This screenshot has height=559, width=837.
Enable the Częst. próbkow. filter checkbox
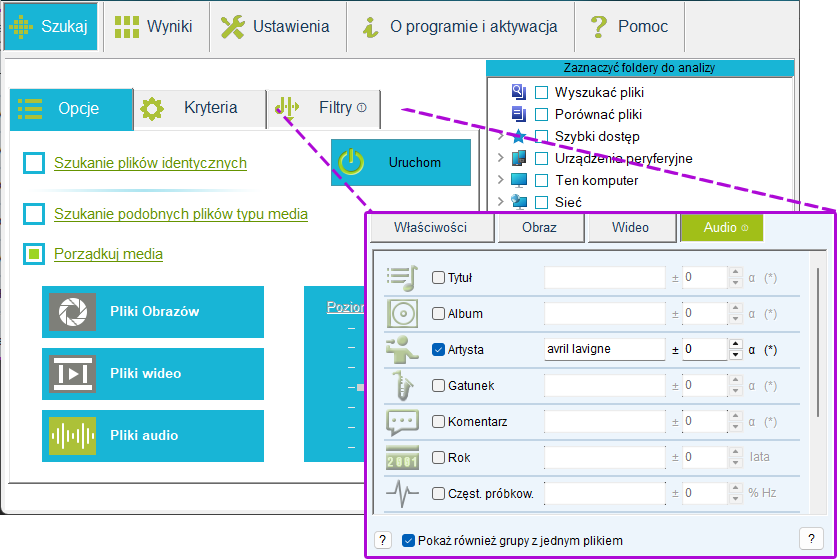coord(438,493)
